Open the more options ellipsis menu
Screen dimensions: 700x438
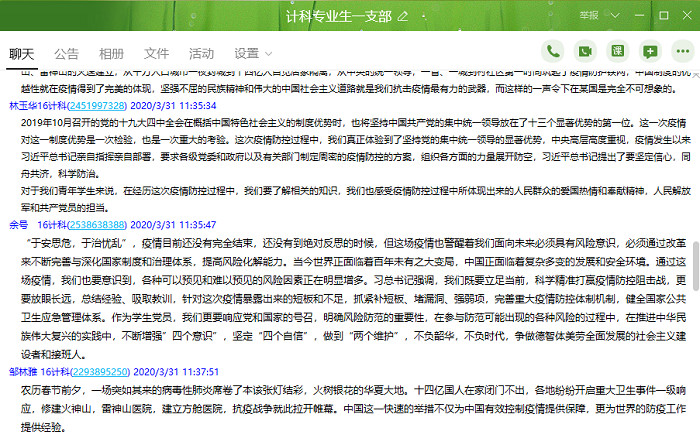point(681,51)
